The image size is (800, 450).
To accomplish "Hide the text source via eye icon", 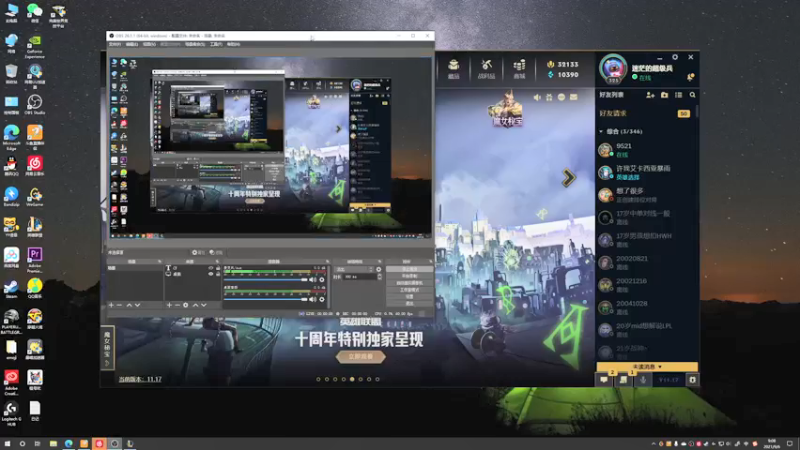I will (x=210, y=267).
